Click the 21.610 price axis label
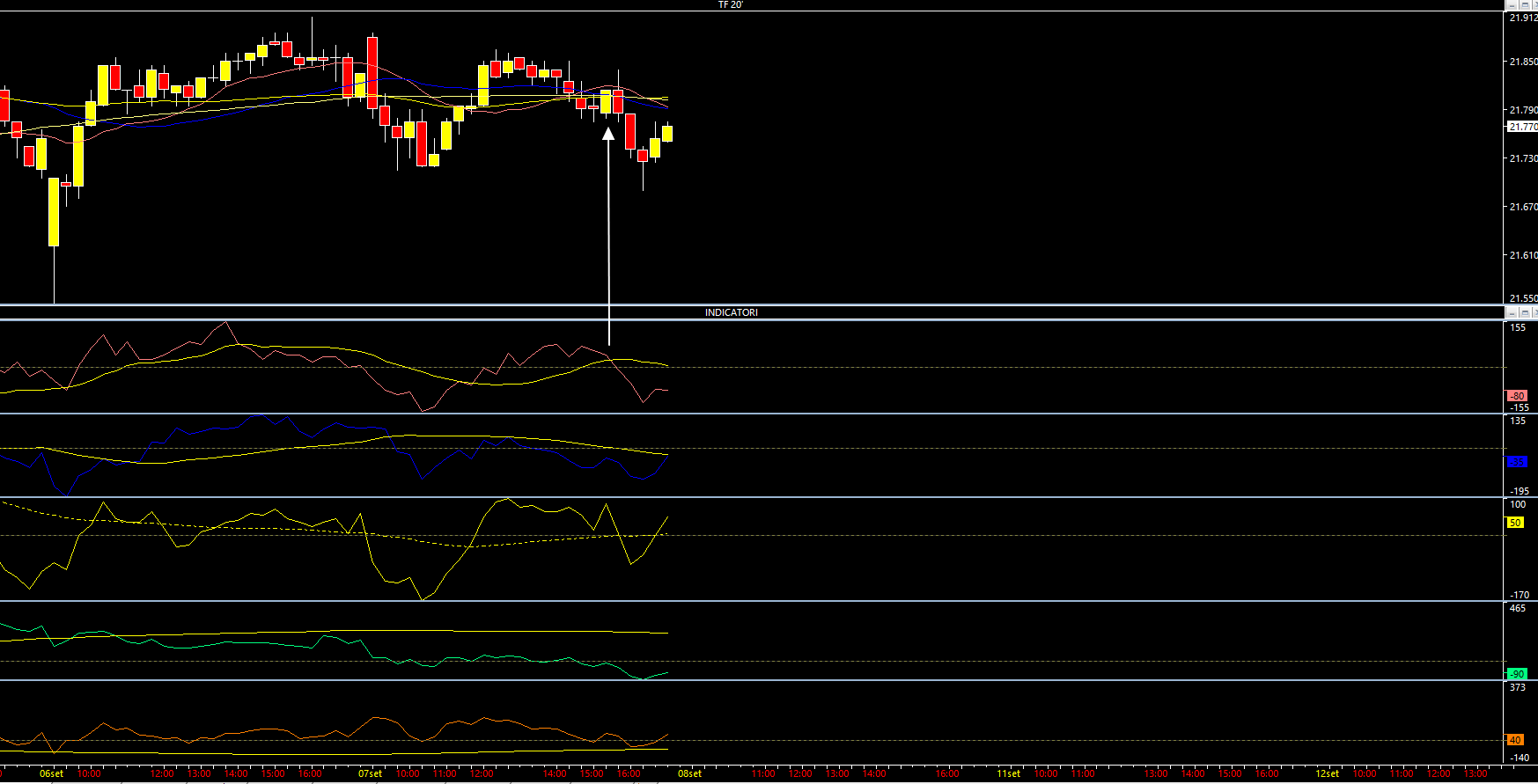This screenshot has height=784, width=1538. click(1523, 255)
